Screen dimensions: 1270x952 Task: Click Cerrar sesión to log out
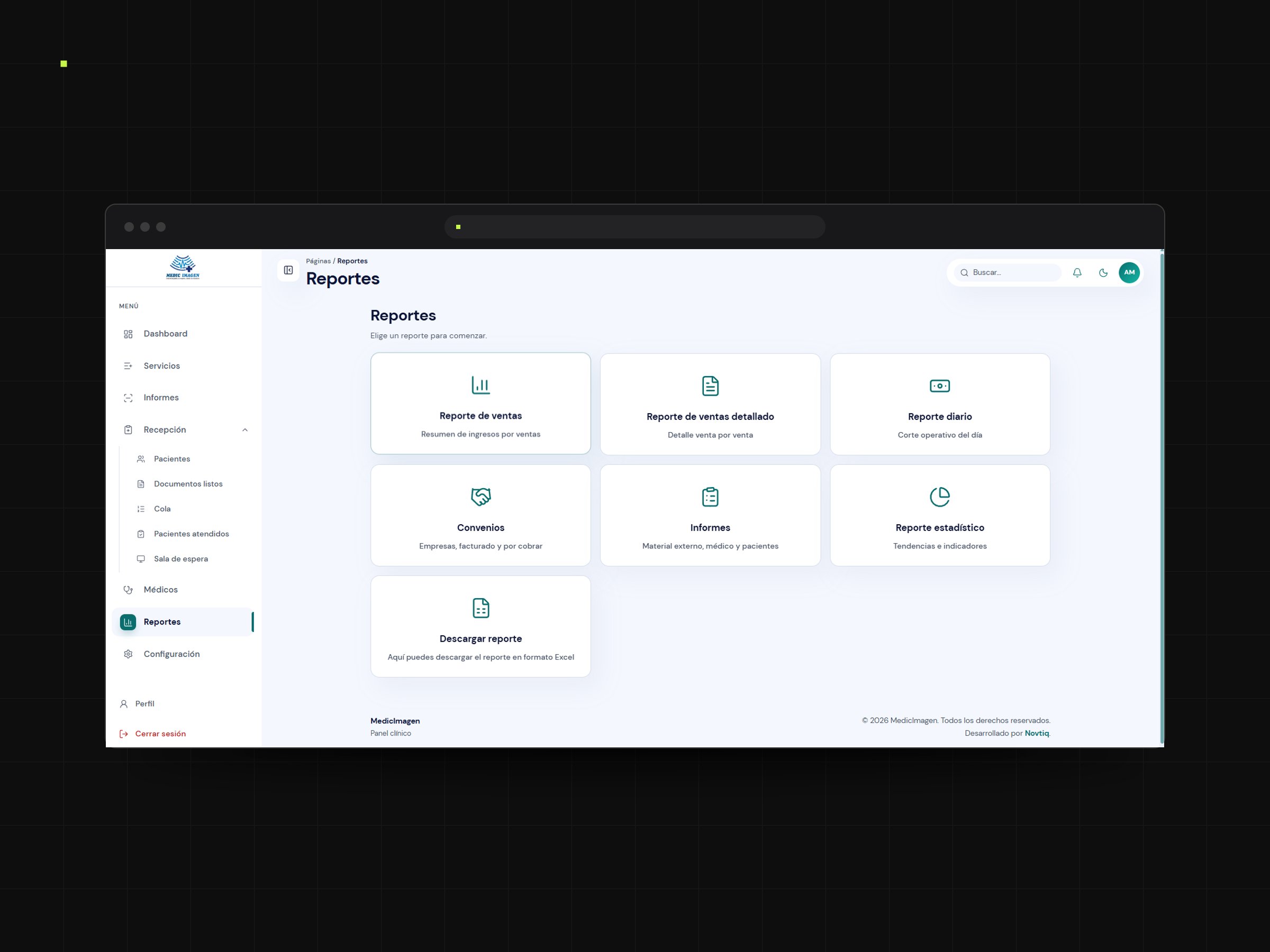coord(153,734)
